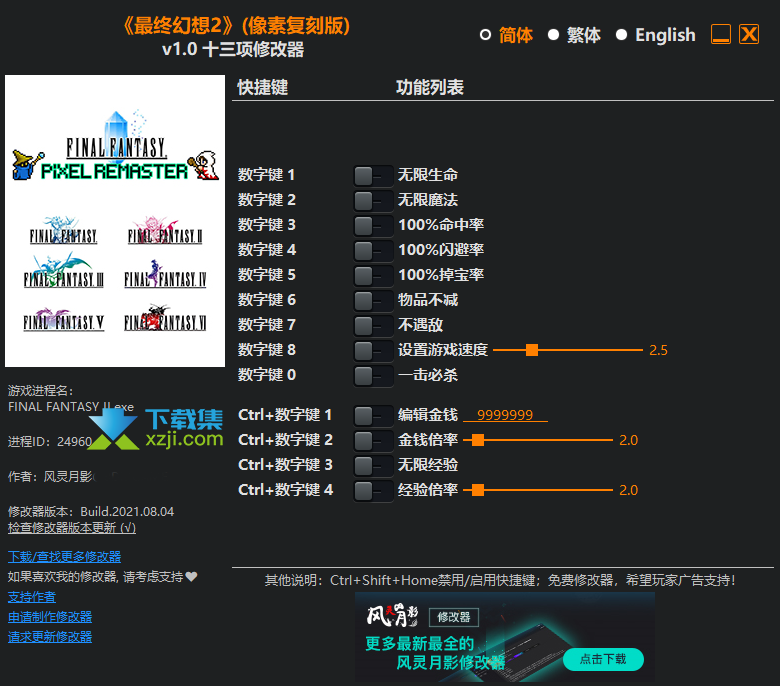Viewport: 780px width, 686px height.
Task: Click the 金钱倍率 slider handle
Action: (x=478, y=440)
